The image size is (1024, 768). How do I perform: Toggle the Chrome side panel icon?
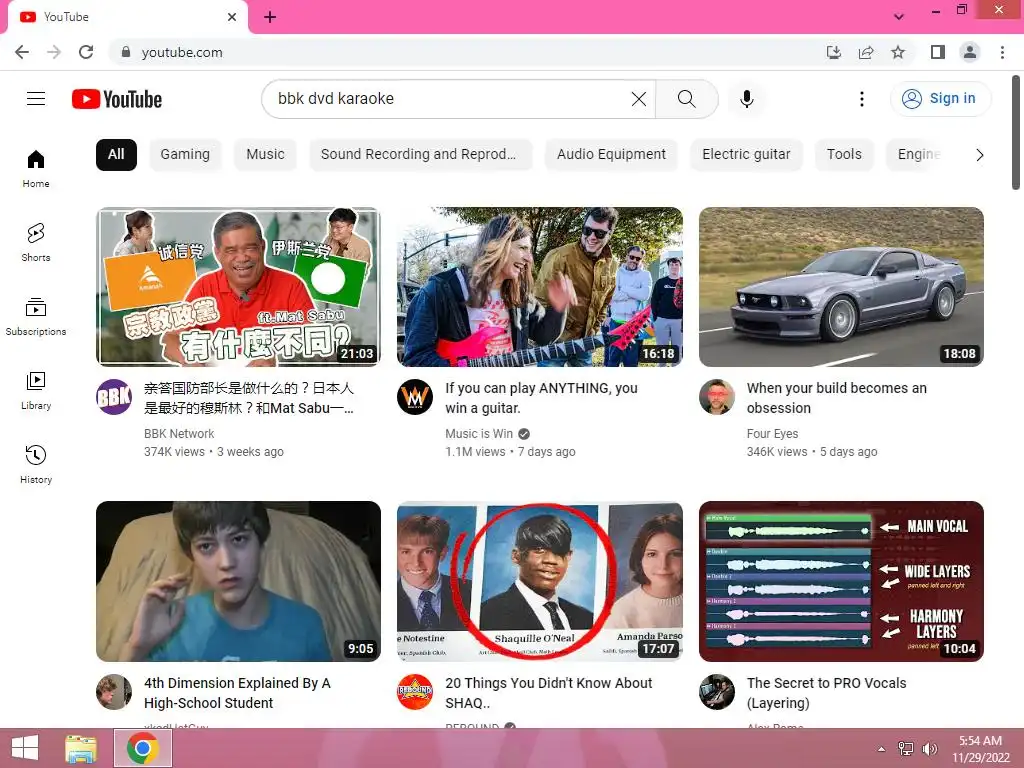[938, 52]
